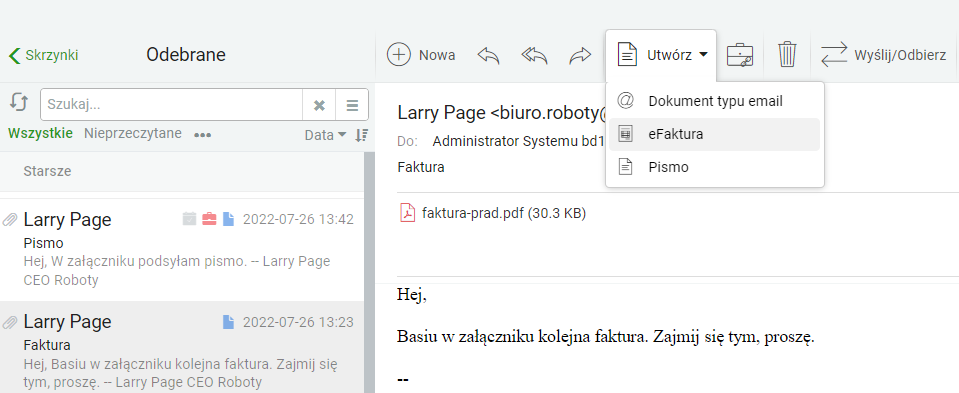Open faktura-prad.pdf attachment
Viewport: 959px width, 393px height.
tap(503, 213)
